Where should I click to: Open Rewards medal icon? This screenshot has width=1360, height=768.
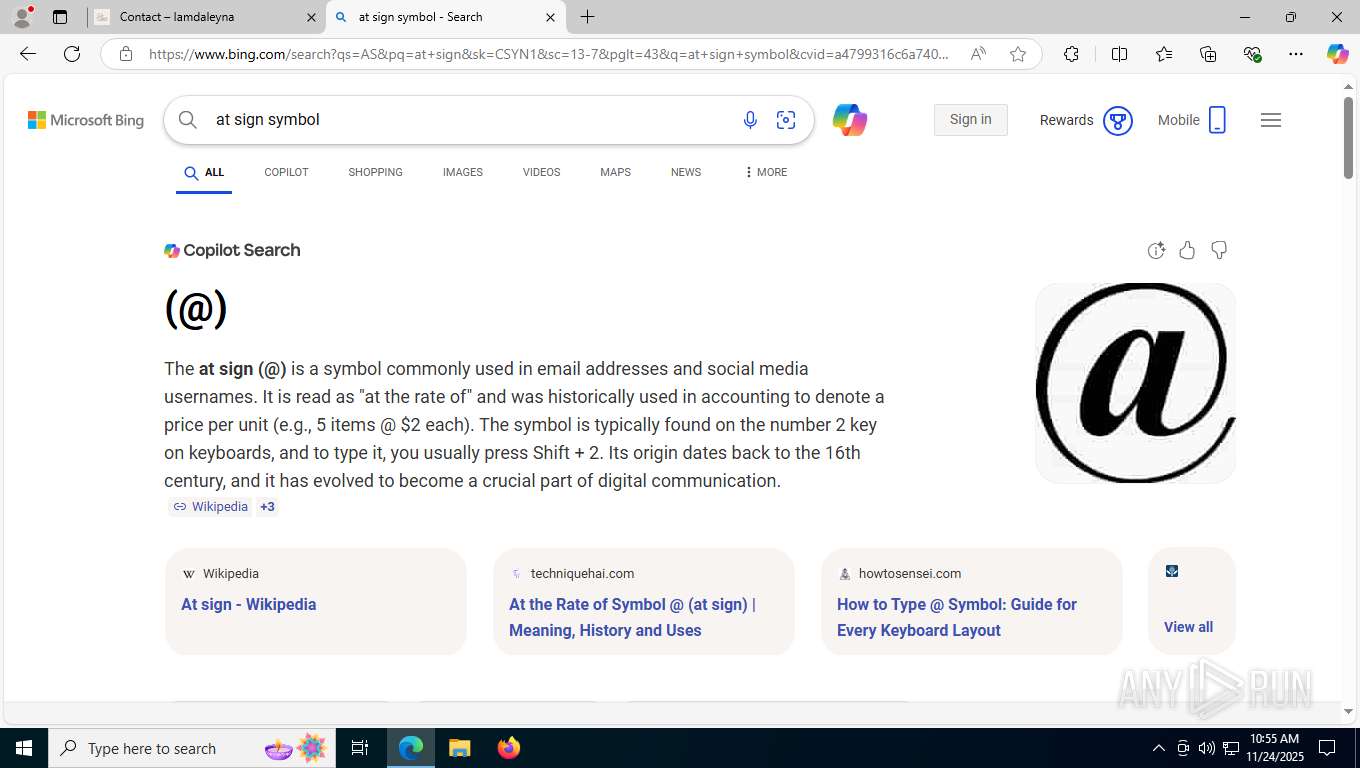[x=1117, y=121]
